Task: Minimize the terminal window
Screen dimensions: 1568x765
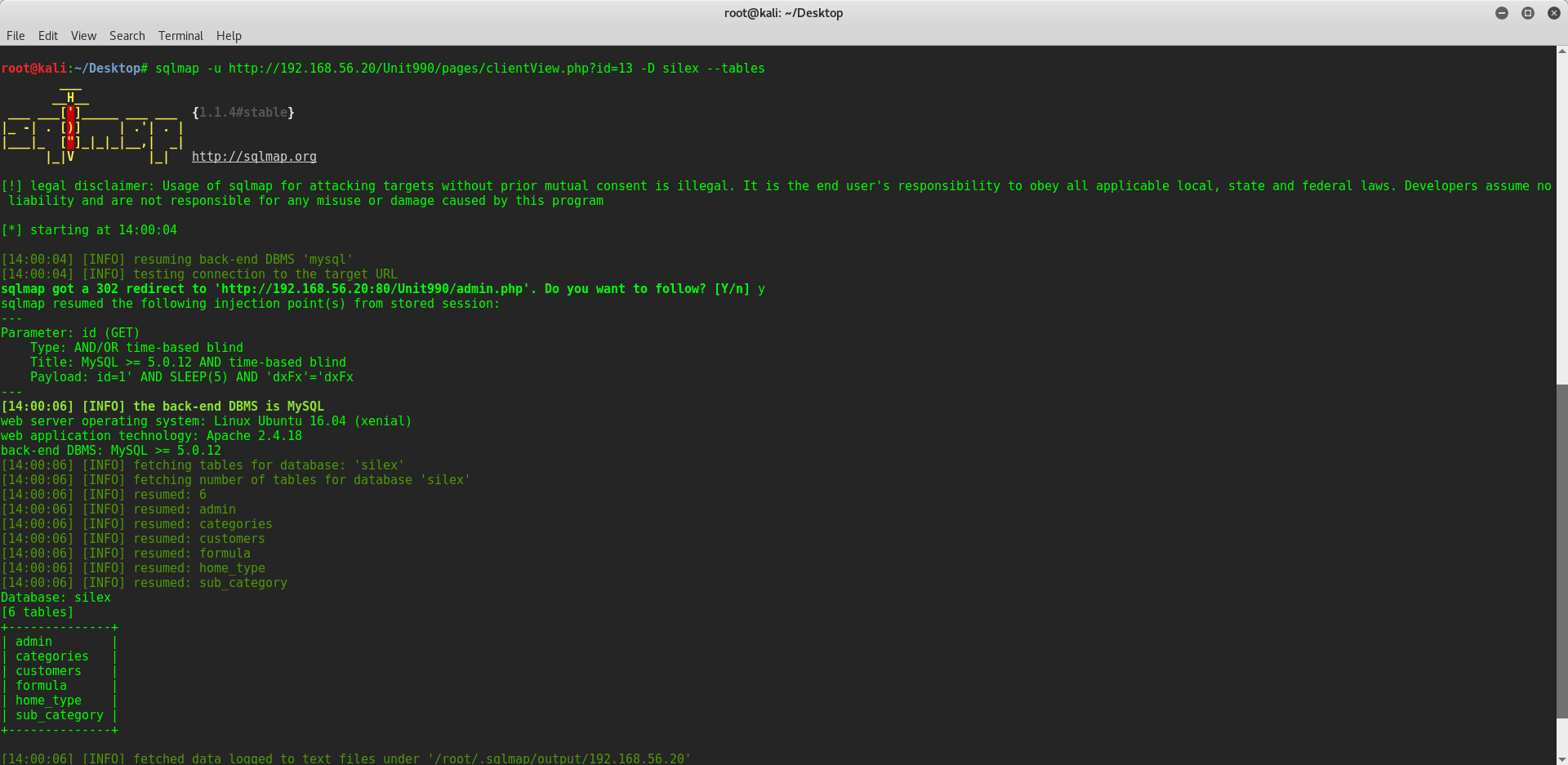Action: [x=1502, y=13]
